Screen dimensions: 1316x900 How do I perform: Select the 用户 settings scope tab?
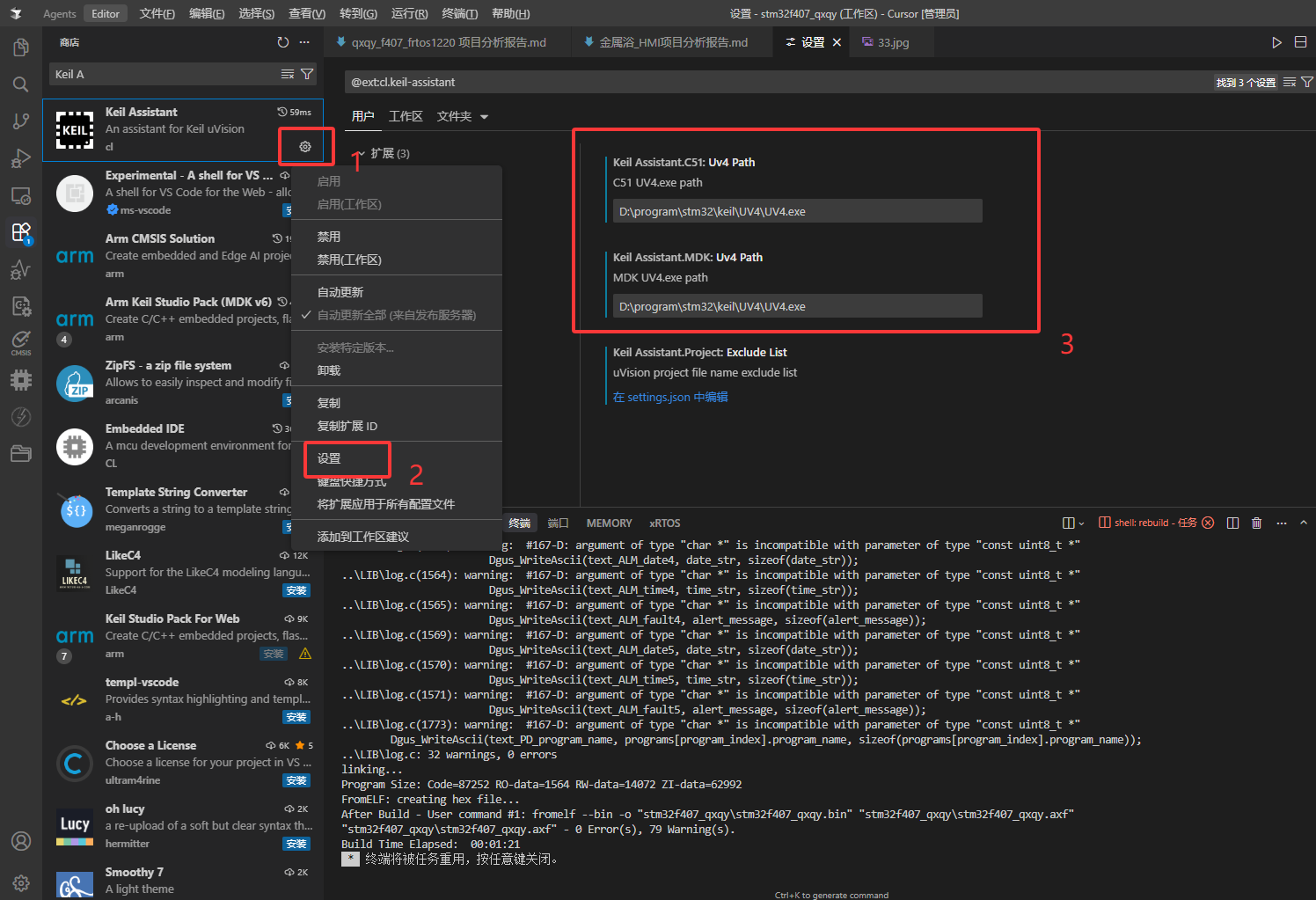point(362,116)
